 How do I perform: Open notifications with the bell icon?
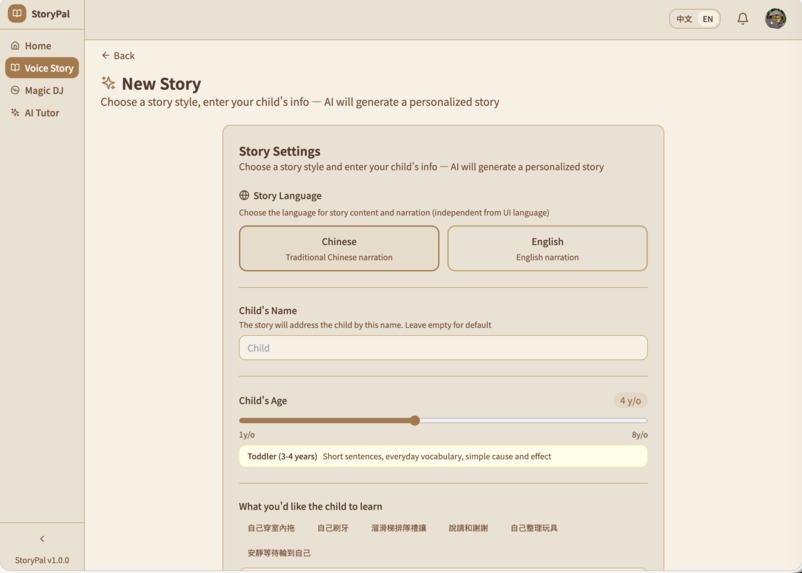pyautogui.click(x=742, y=19)
